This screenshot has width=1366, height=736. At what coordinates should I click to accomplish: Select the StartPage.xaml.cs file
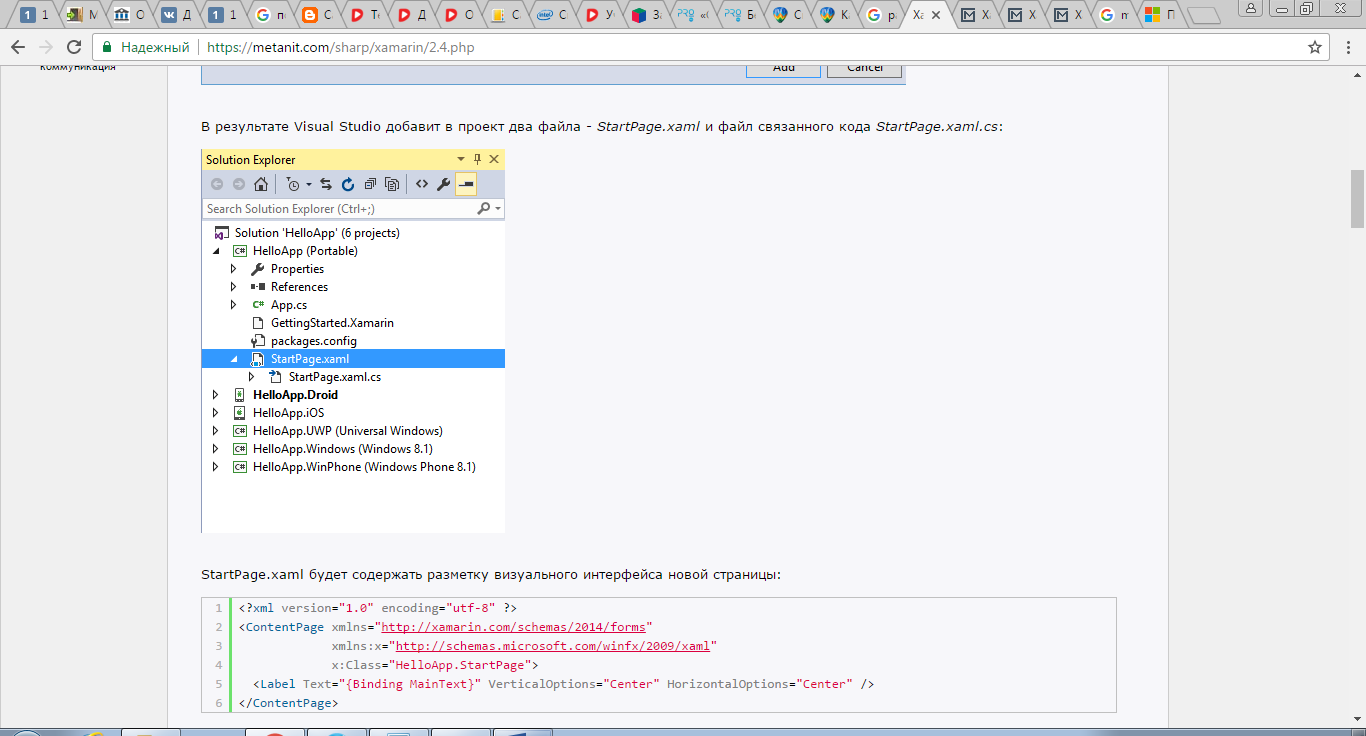click(x=334, y=377)
